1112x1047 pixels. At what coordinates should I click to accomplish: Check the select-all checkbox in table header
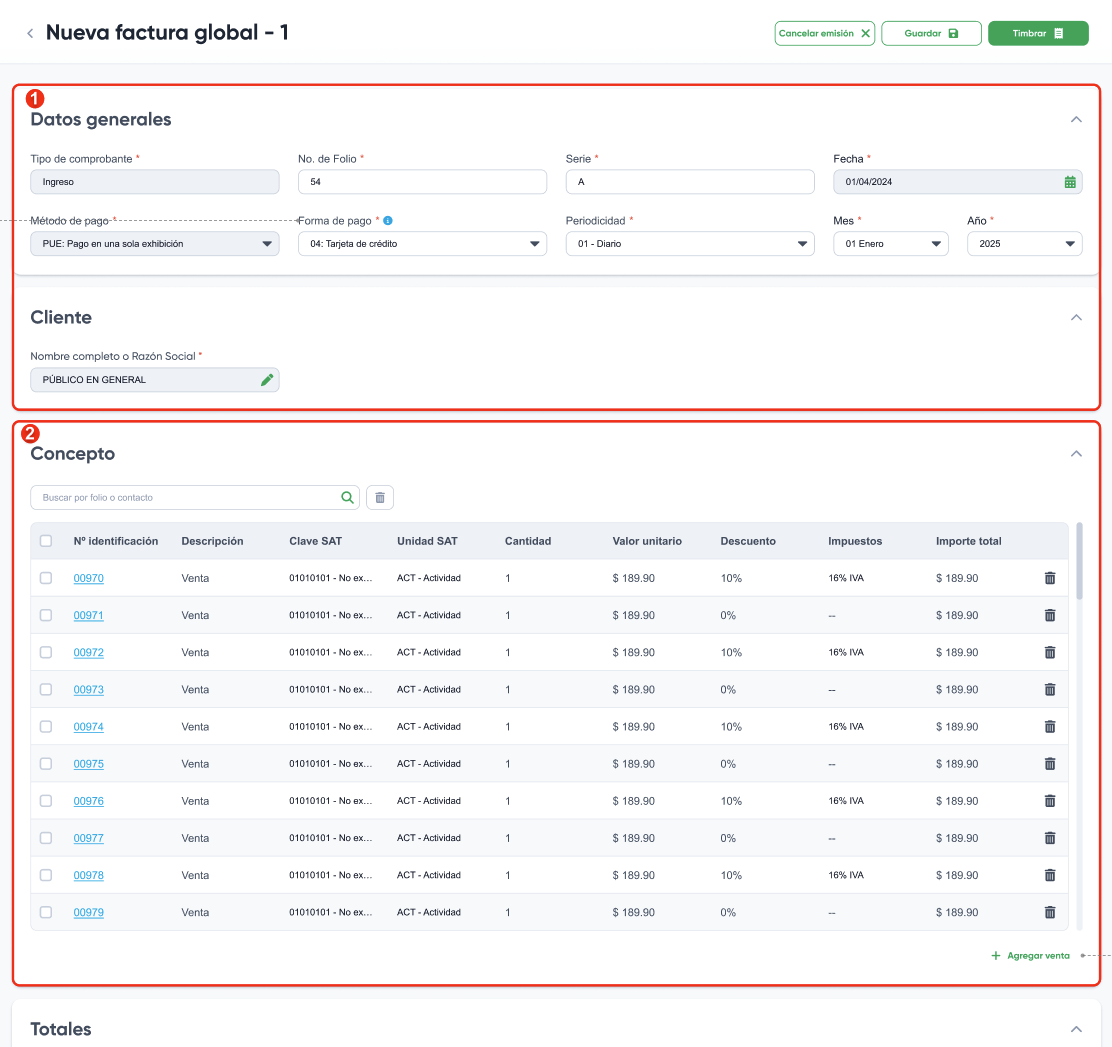pos(46,541)
